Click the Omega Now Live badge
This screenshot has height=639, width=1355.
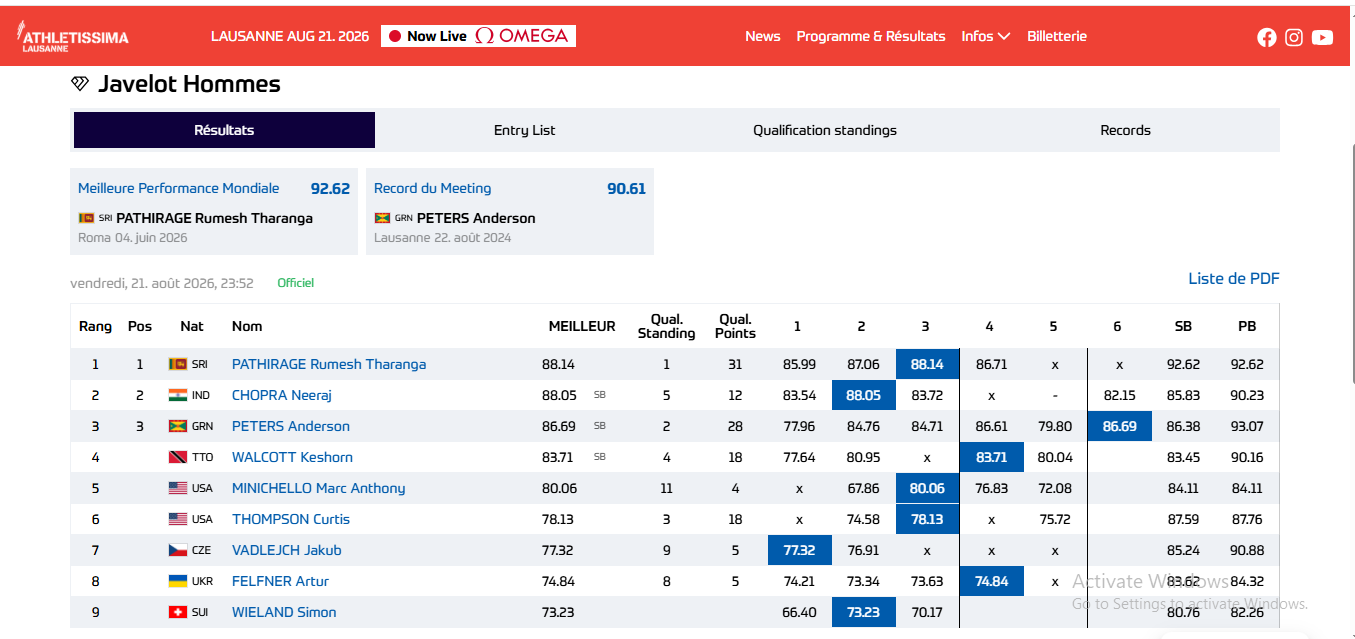(x=478, y=36)
